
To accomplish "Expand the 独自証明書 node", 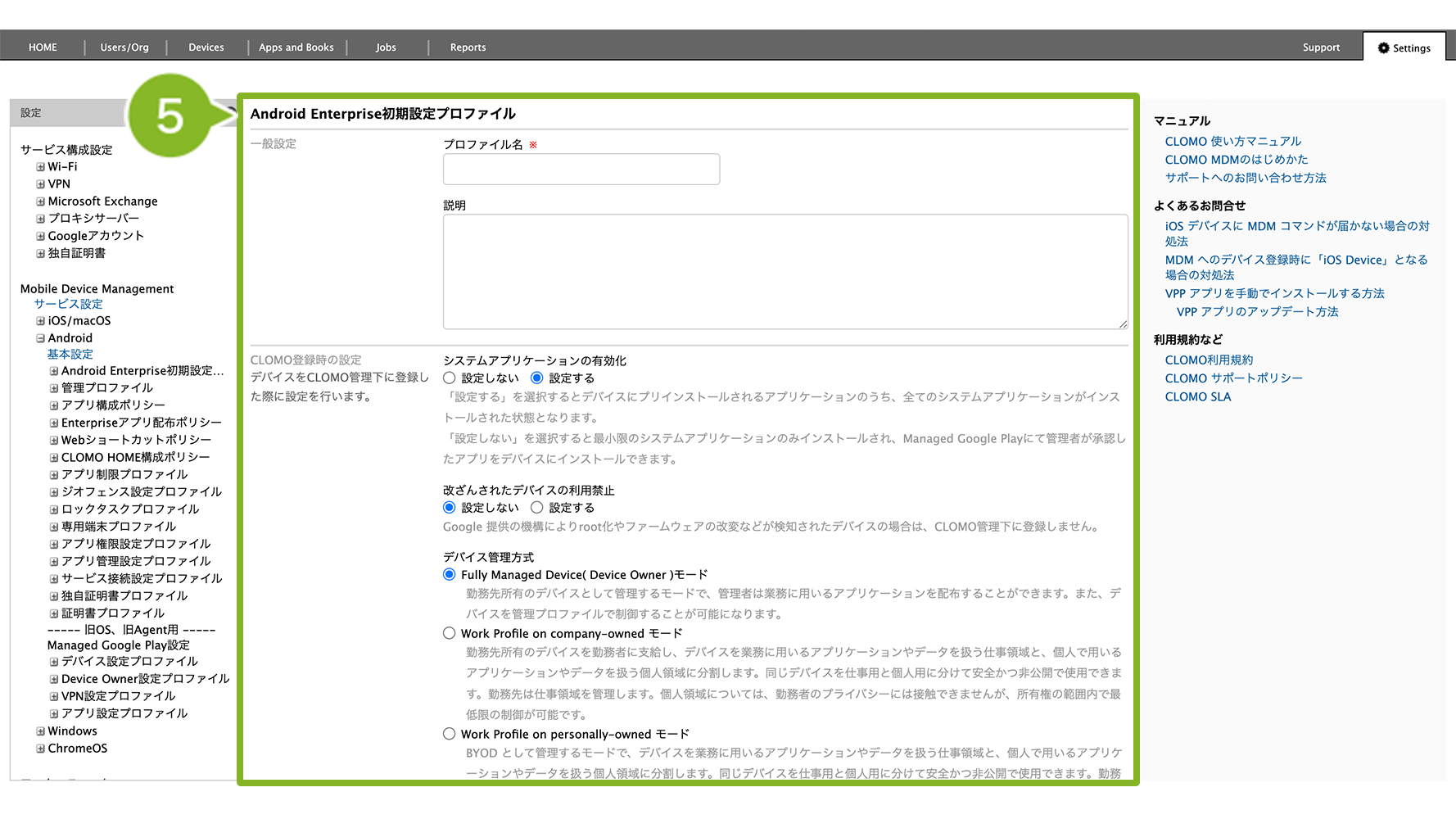I will [40, 254].
